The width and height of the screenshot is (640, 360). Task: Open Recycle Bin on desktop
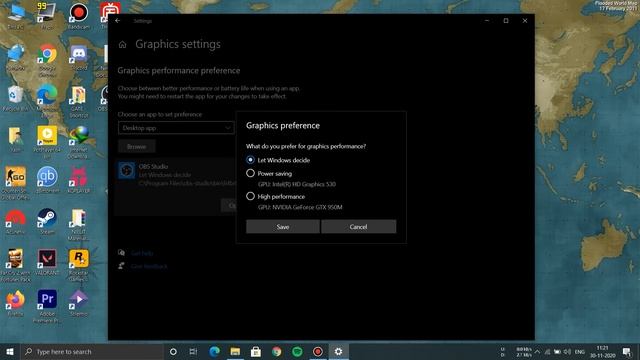[15, 98]
